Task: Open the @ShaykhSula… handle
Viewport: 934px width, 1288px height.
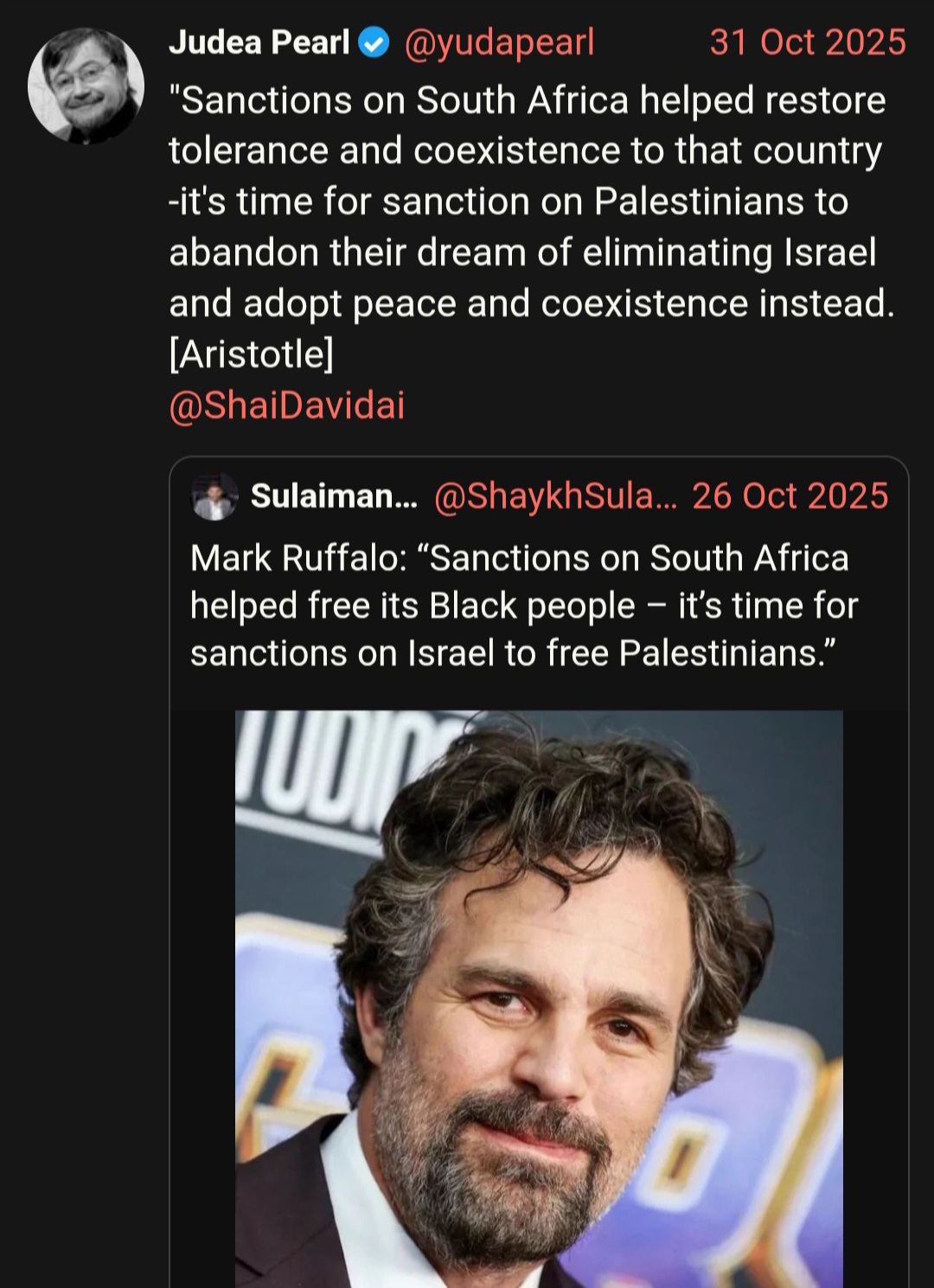Action: (555, 496)
